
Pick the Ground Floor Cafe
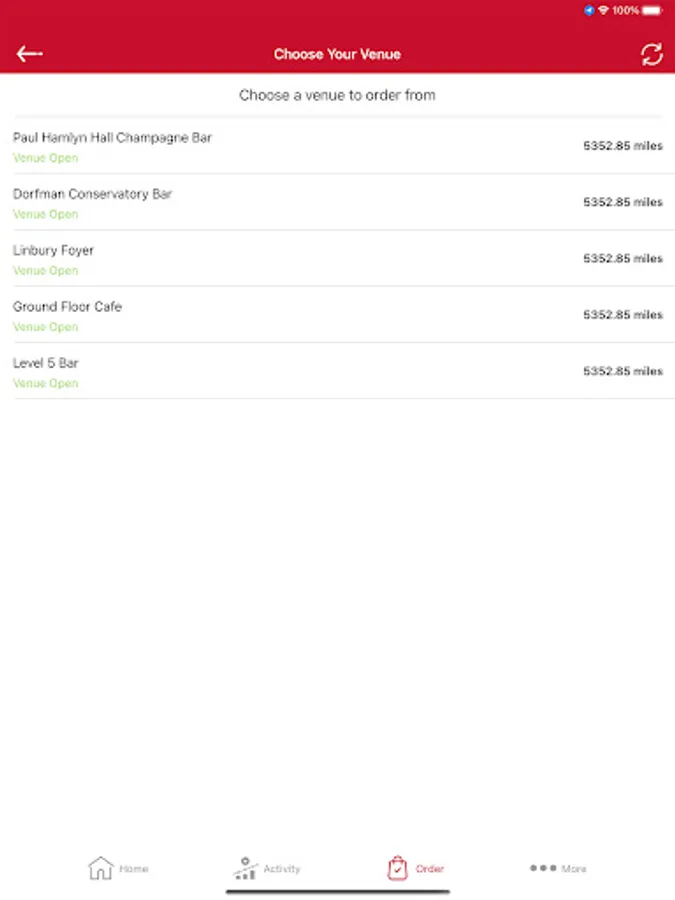tap(67, 307)
